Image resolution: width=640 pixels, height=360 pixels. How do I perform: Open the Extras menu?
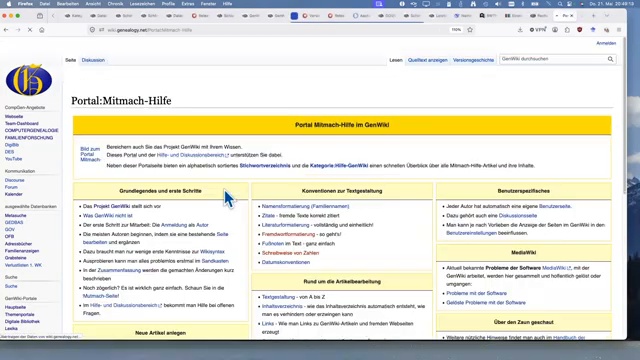coord(188,4)
